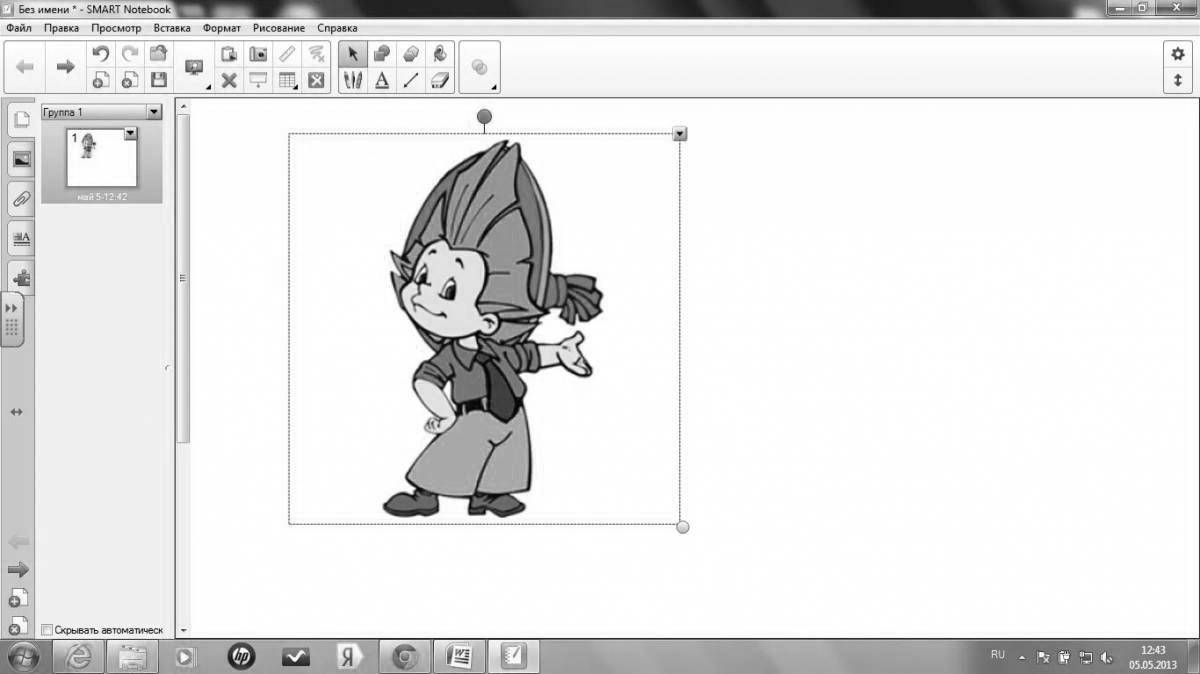Click the Undo button
1200x674 pixels.
pyautogui.click(x=99, y=55)
